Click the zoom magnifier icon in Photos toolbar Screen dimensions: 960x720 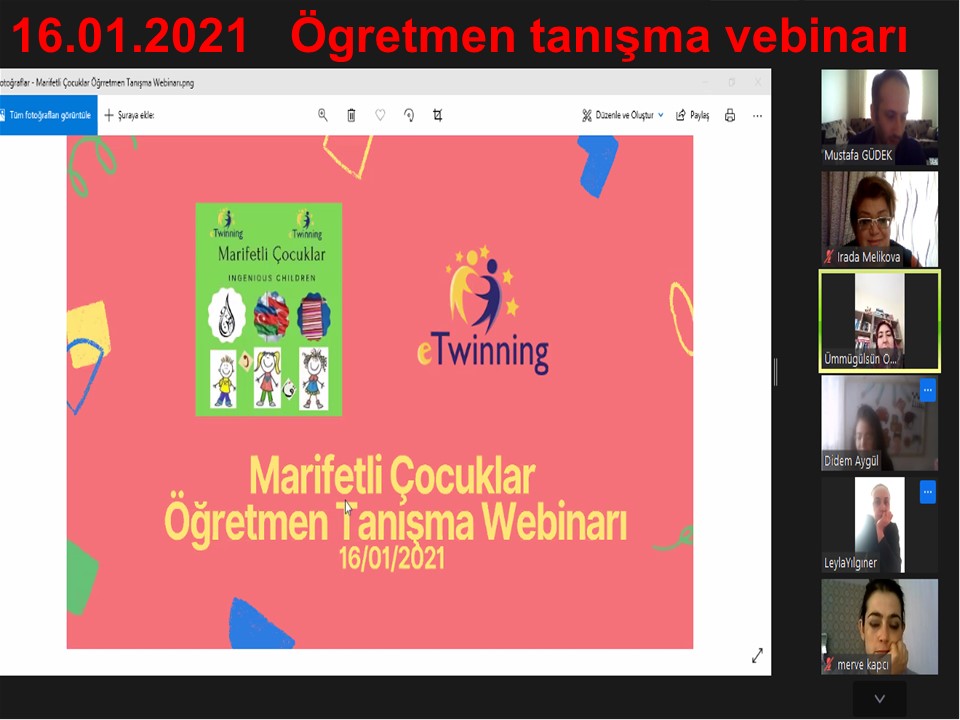coord(323,115)
